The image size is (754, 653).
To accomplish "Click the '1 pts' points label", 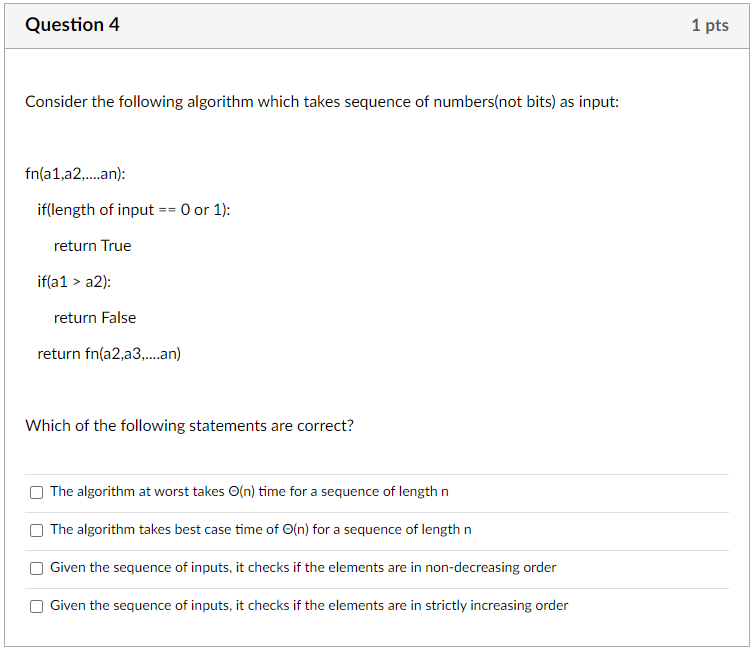I will (x=710, y=25).
